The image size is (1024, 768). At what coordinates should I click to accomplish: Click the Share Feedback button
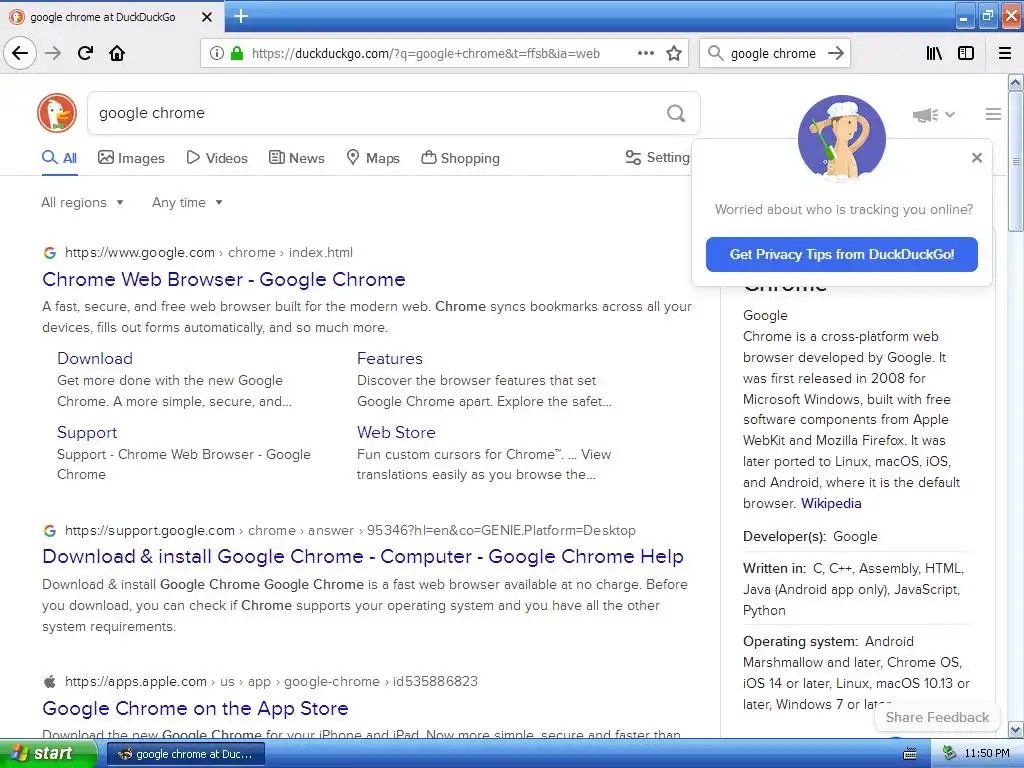(x=937, y=718)
